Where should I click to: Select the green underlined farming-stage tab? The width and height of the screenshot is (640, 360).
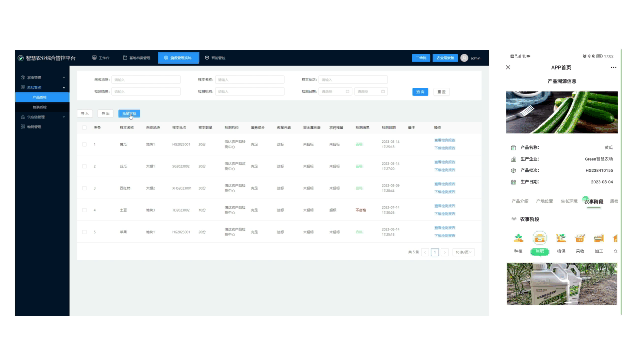click(x=593, y=202)
